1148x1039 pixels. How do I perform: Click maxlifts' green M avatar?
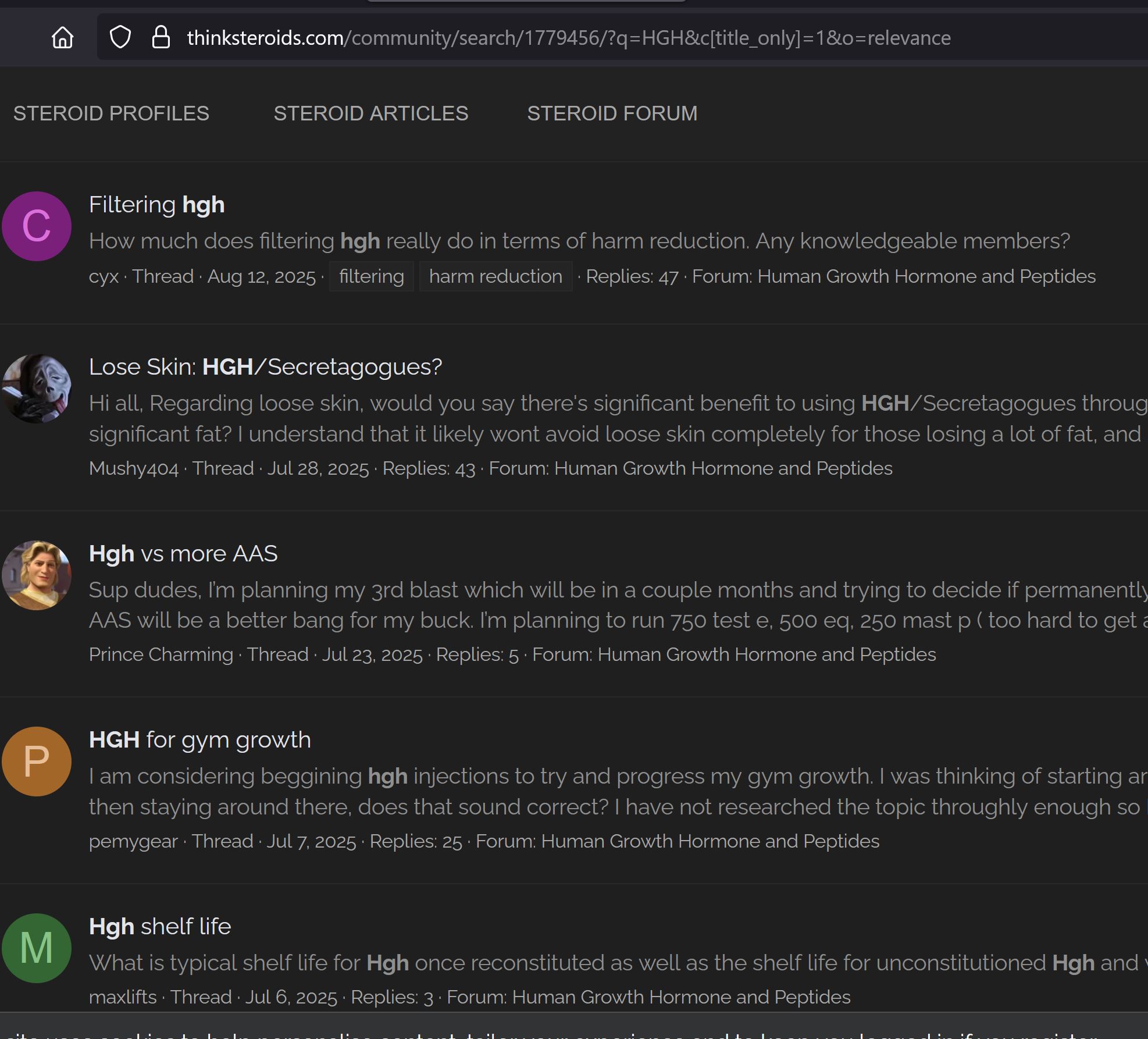(x=37, y=948)
